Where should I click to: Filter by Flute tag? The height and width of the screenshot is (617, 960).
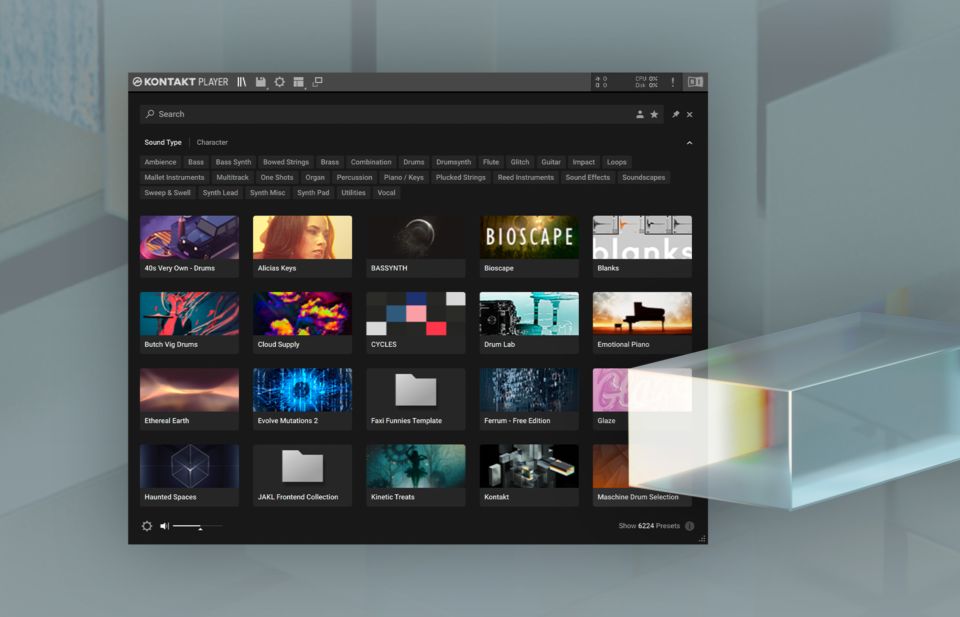pyautogui.click(x=491, y=162)
